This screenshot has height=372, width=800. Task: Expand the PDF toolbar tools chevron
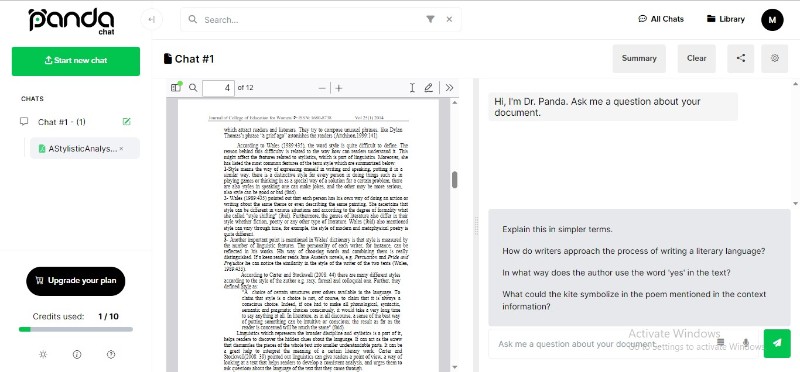(449, 88)
